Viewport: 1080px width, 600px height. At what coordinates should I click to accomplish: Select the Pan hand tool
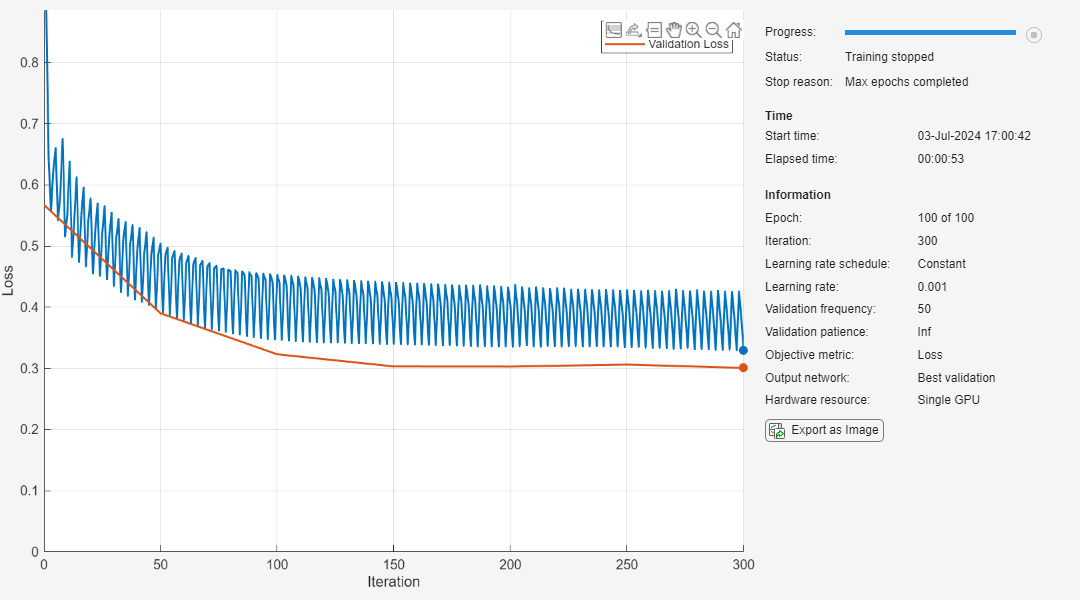click(674, 30)
